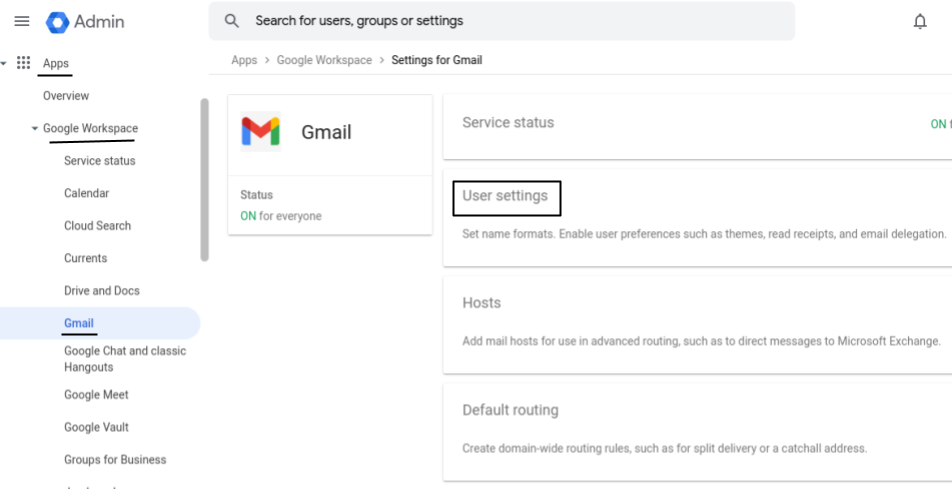The width and height of the screenshot is (952, 489).
Task: Select Google Workspace in the sidebar
Action: coord(90,128)
